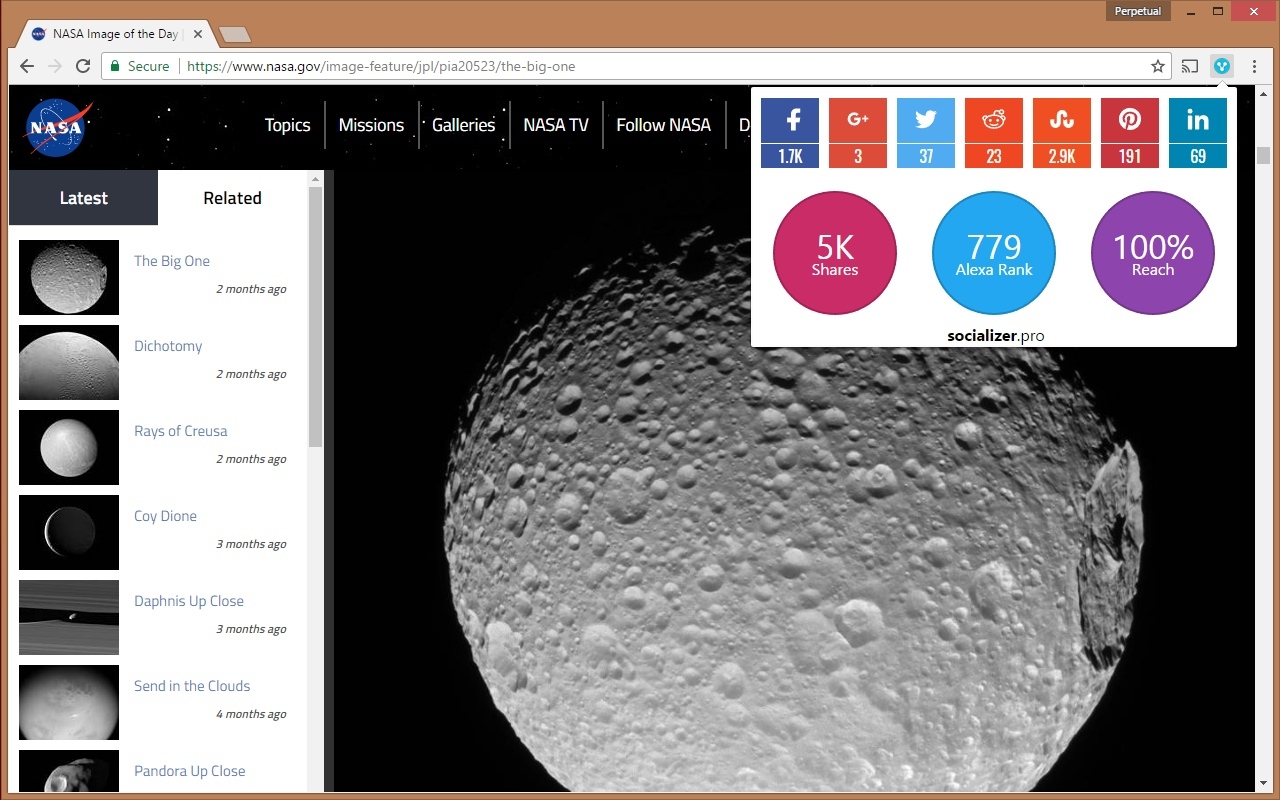Maximize the Chrome window
The width and height of the screenshot is (1280, 800).
[x=1218, y=11]
